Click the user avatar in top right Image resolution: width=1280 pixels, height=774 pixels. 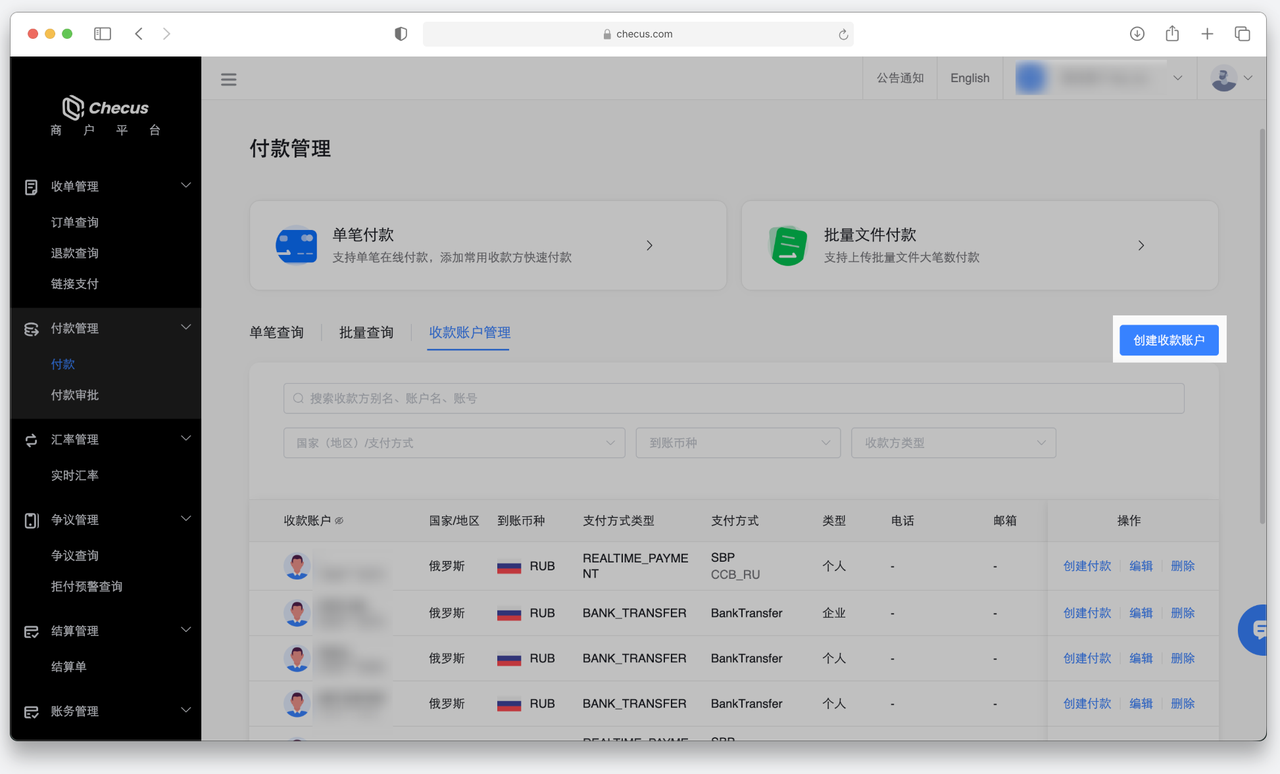coord(1224,78)
